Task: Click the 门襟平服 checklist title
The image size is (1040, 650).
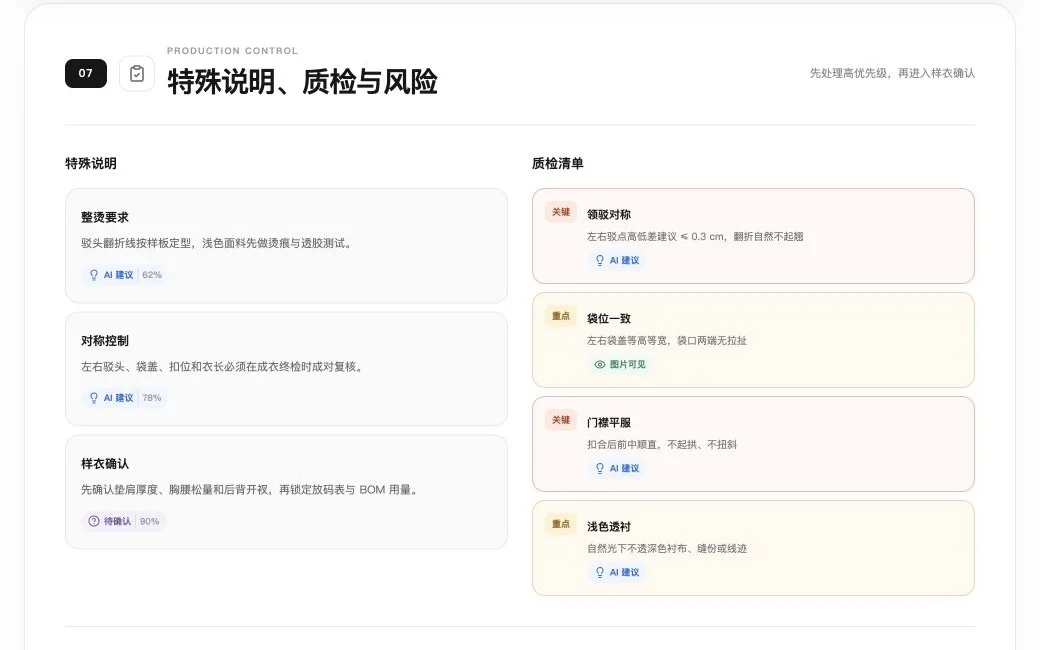Action: (609, 423)
